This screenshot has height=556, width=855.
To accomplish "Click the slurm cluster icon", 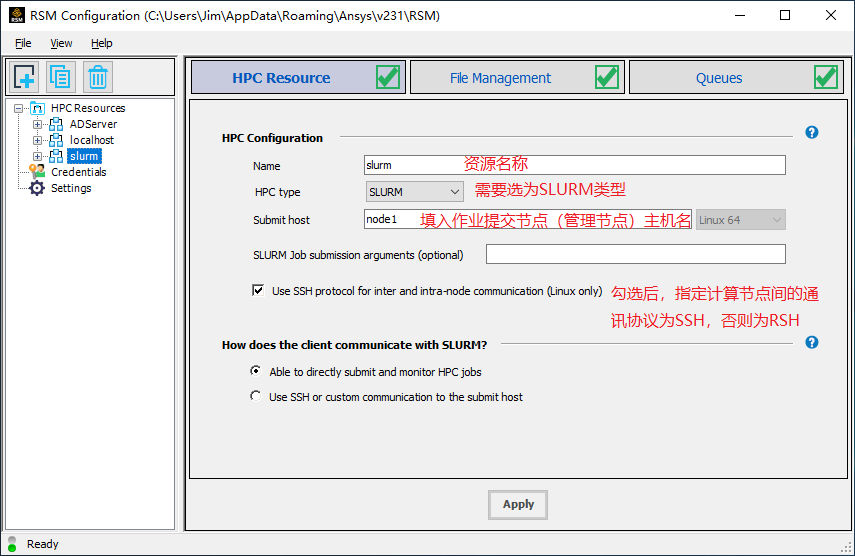I will (56, 156).
